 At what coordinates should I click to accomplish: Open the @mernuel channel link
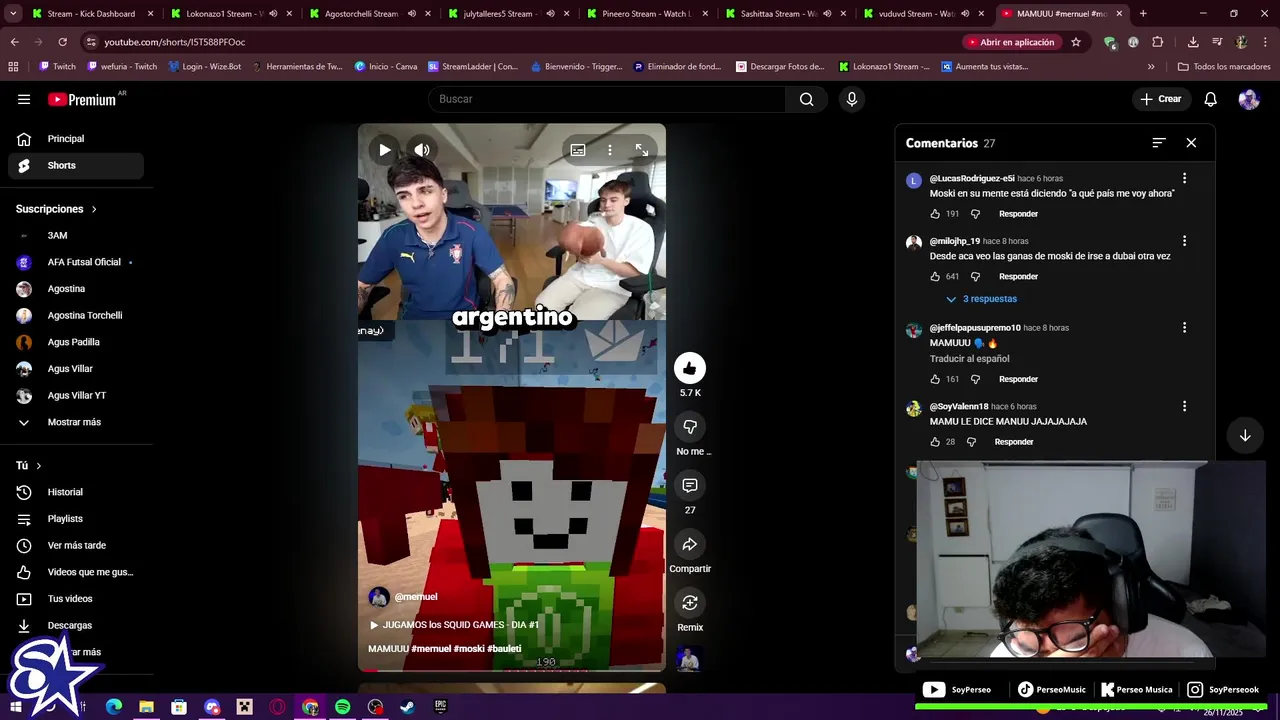415,597
